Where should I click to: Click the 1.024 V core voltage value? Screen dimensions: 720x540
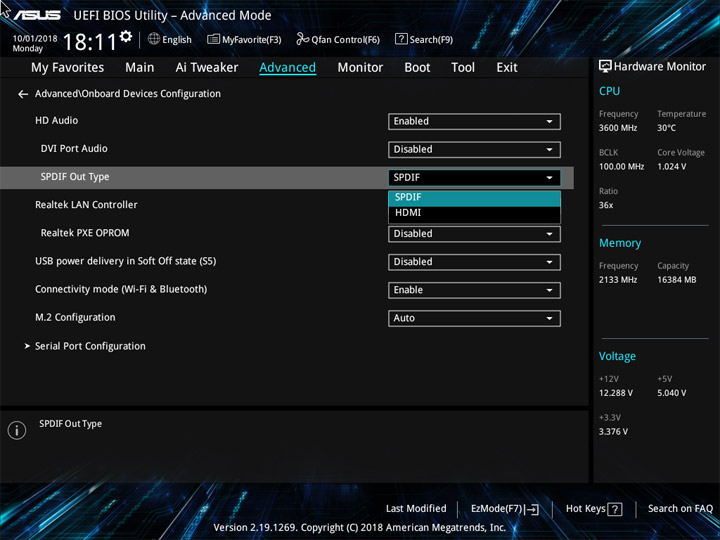[x=672, y=167]
